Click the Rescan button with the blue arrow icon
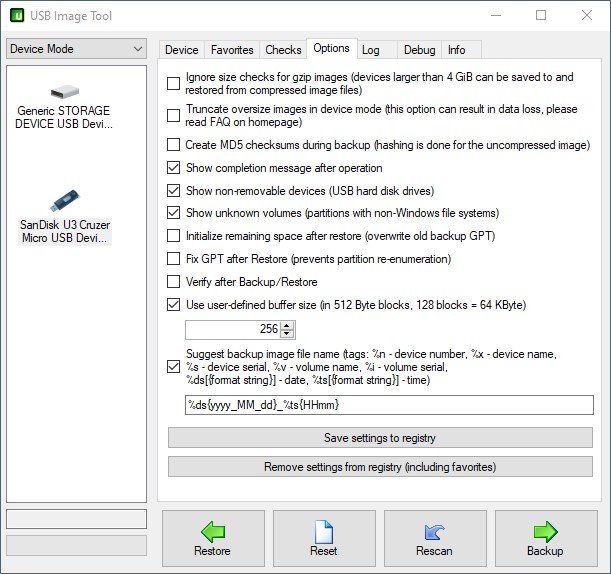The image size is (611, 574). (435, 538)
